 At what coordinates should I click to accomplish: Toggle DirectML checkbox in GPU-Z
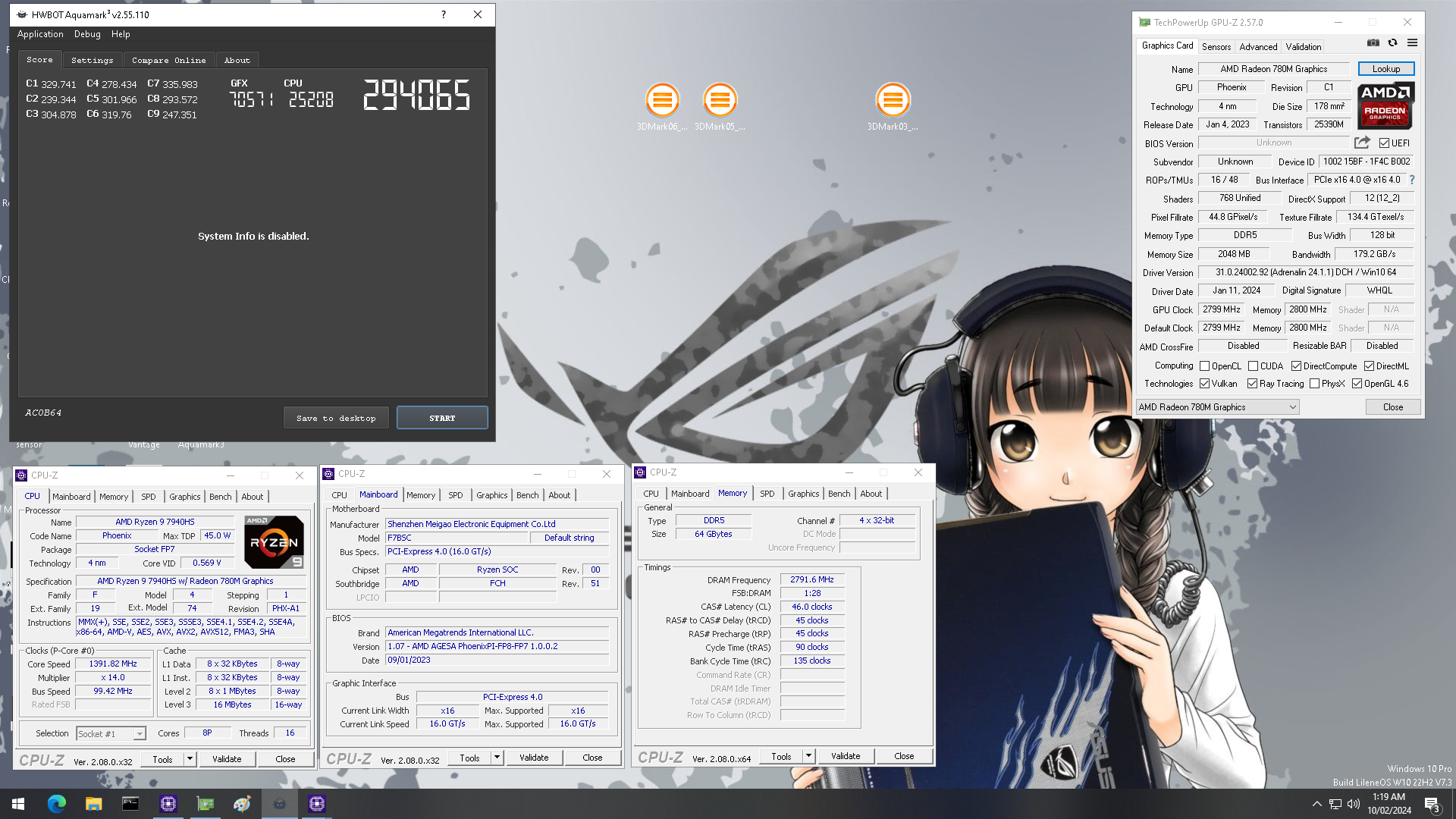[x=1369, y=366]
